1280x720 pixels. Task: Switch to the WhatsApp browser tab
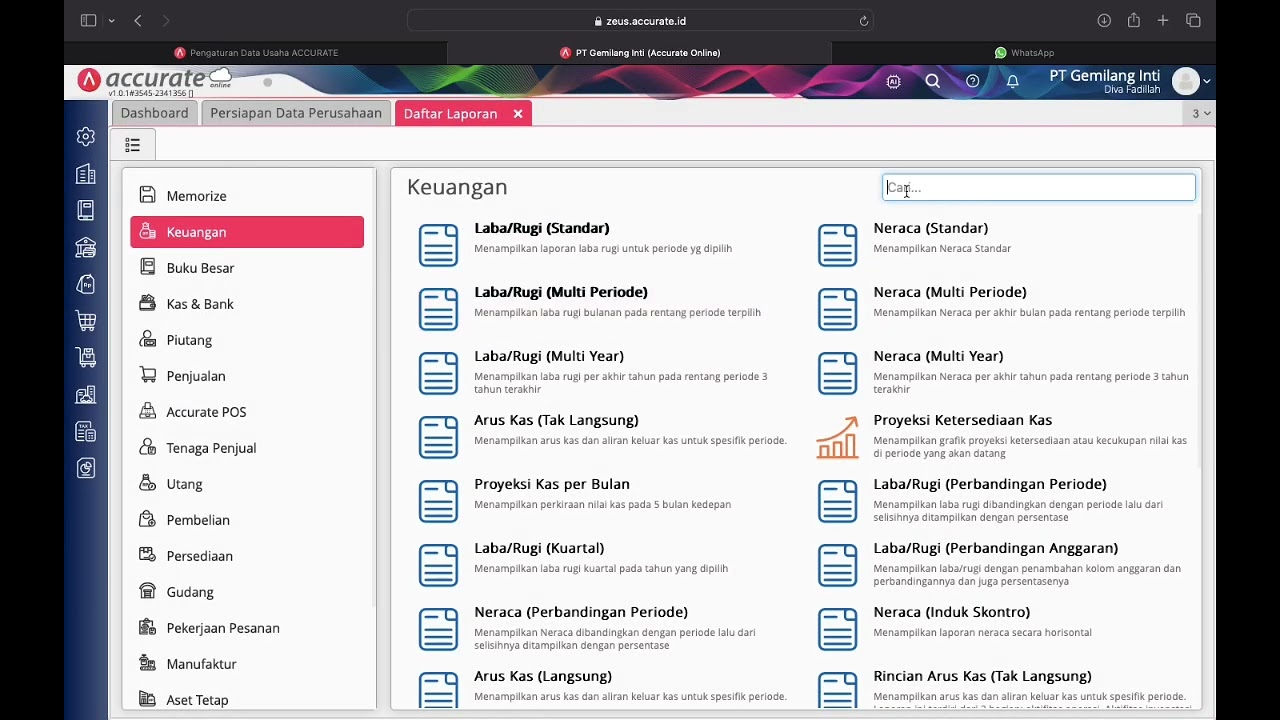[1024, 53]
